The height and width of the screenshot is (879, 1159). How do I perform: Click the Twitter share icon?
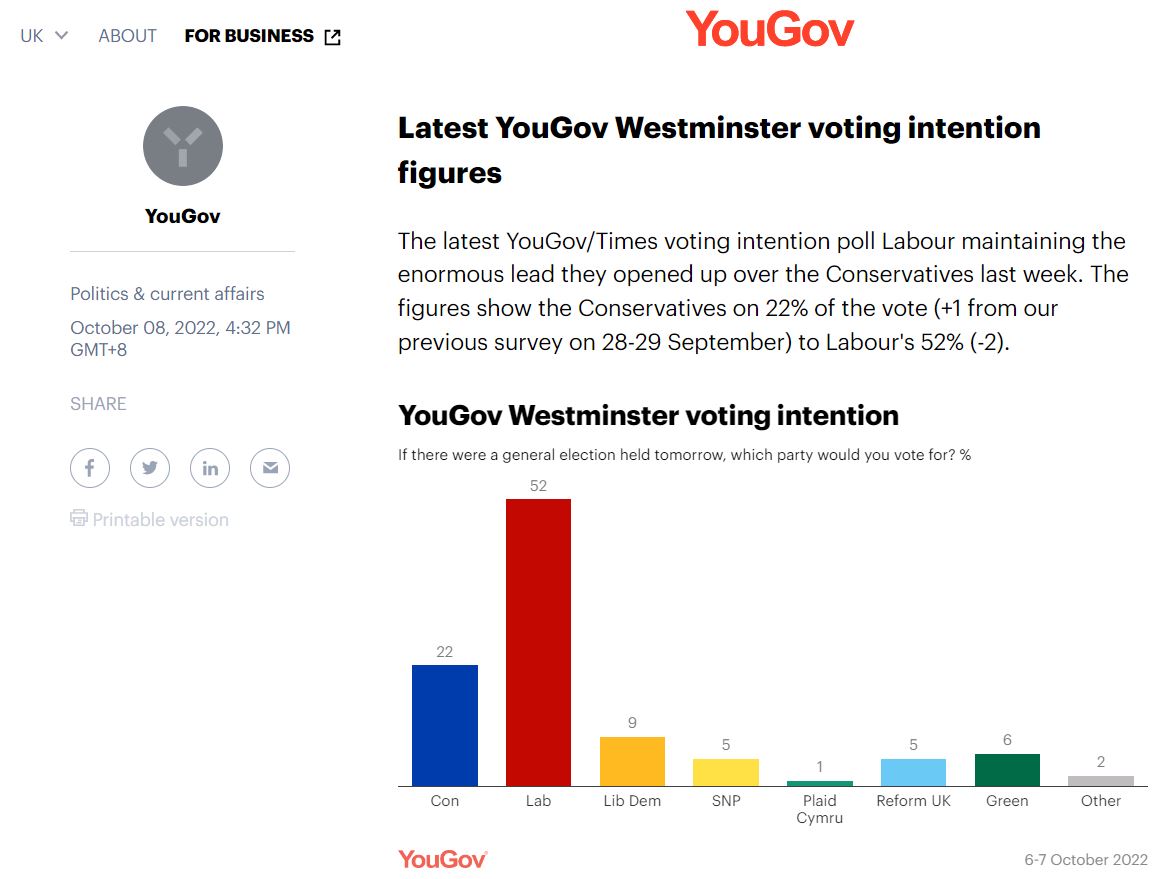pyautogui.click(x=150, y=468)
